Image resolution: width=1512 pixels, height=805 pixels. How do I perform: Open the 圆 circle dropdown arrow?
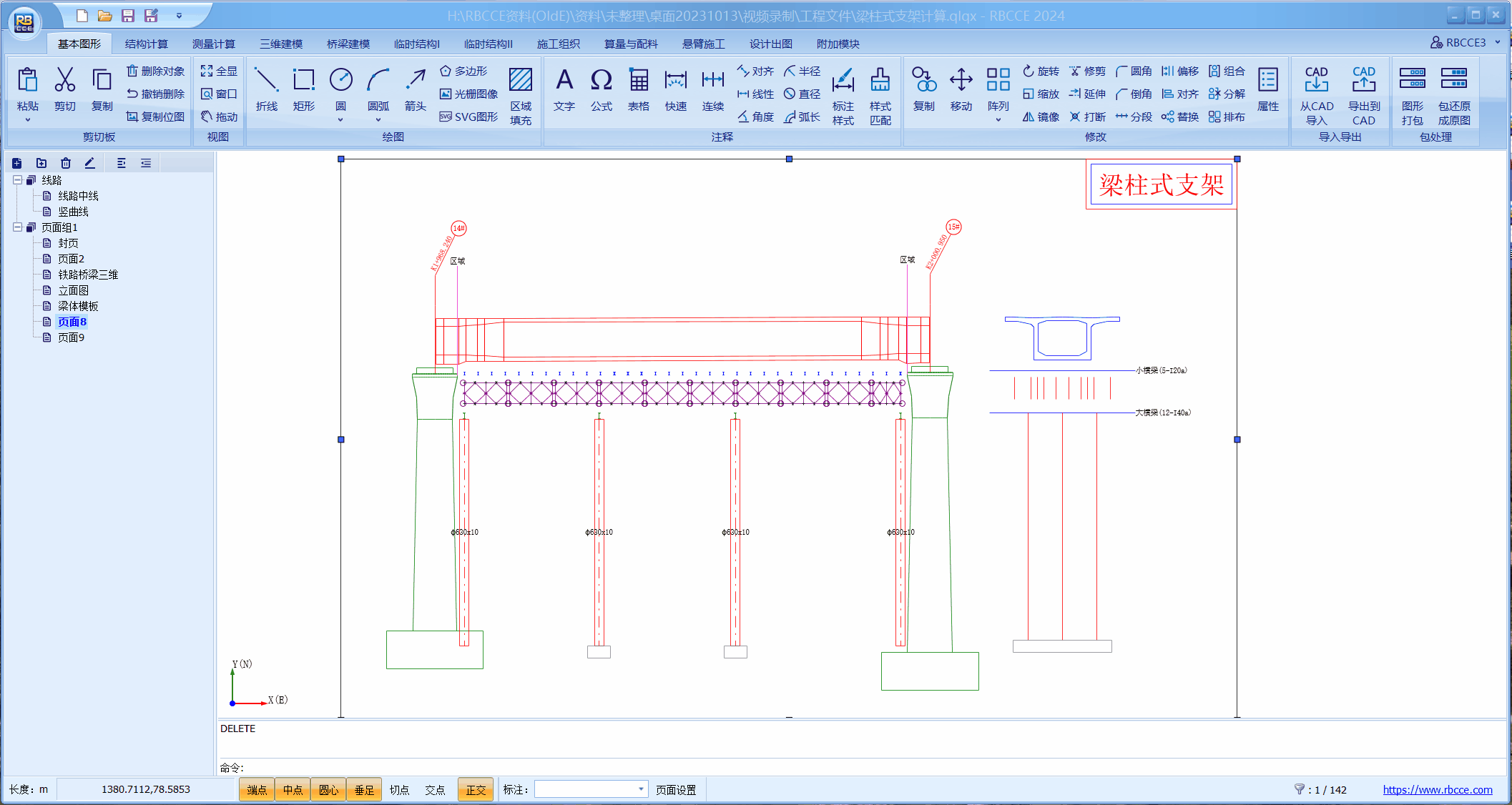[x=341, y=119]
